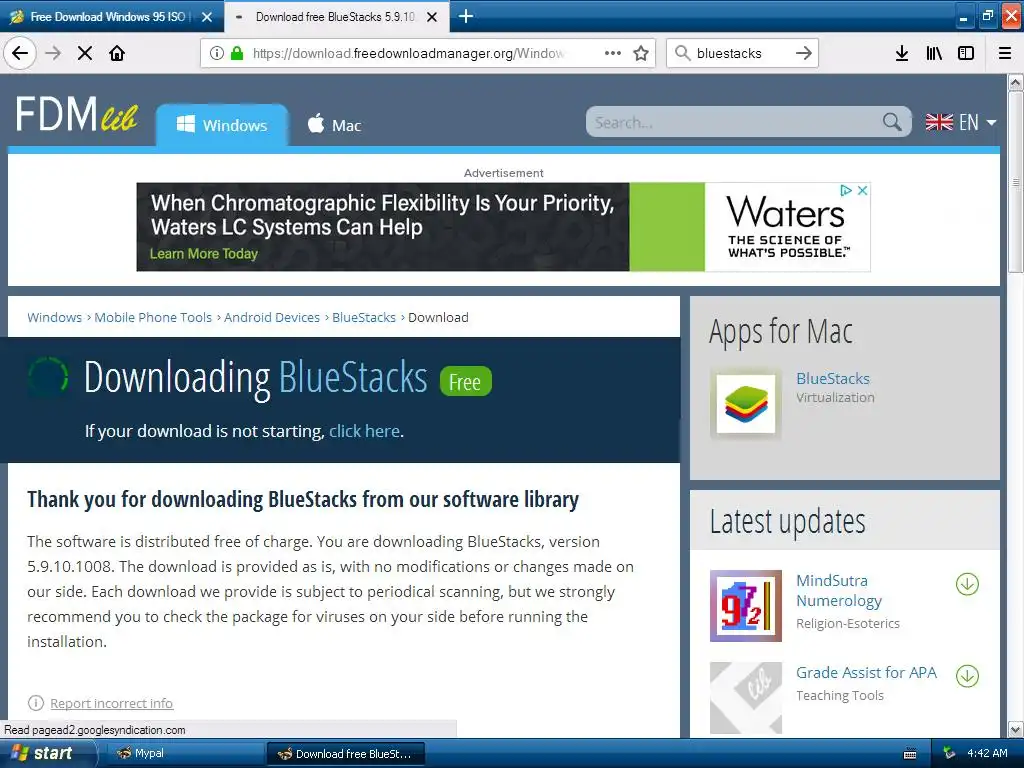Select Download free BlueSt... taskbar button
The width and height of the screenshot is (1024, 768).
click(346, 754)
